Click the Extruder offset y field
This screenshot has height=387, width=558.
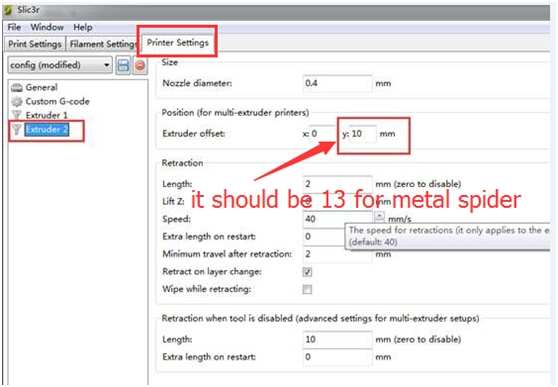363,134
